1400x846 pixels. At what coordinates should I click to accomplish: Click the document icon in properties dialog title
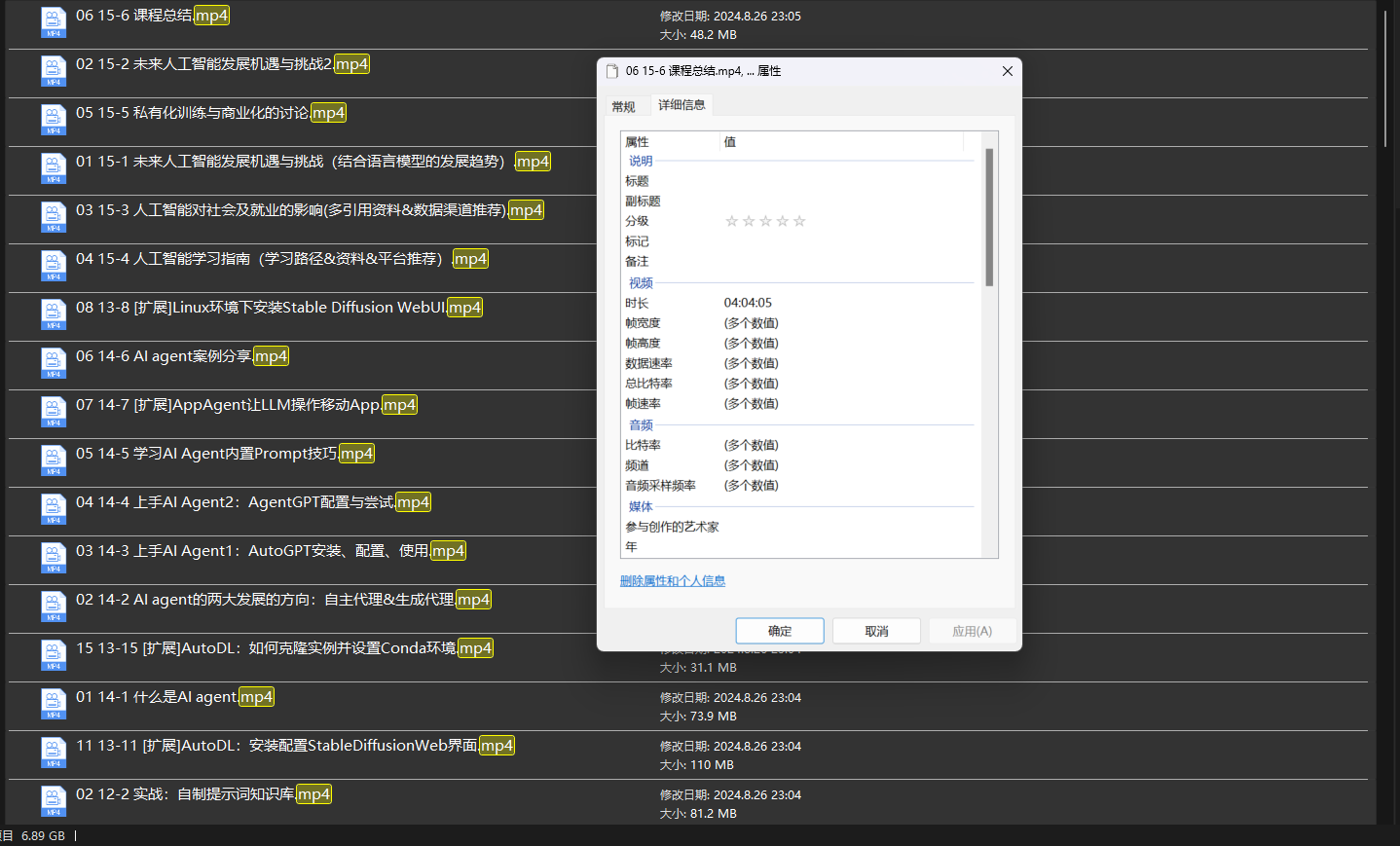coord(612,71)
